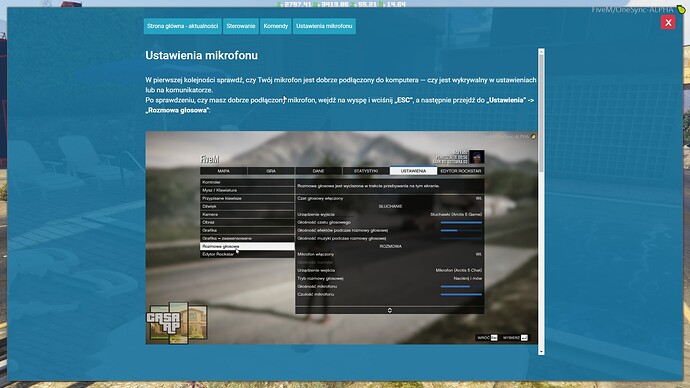690x388 pixels.
Task: Change Tryb rozmowy głosowej option
Action: coord(389,278)
